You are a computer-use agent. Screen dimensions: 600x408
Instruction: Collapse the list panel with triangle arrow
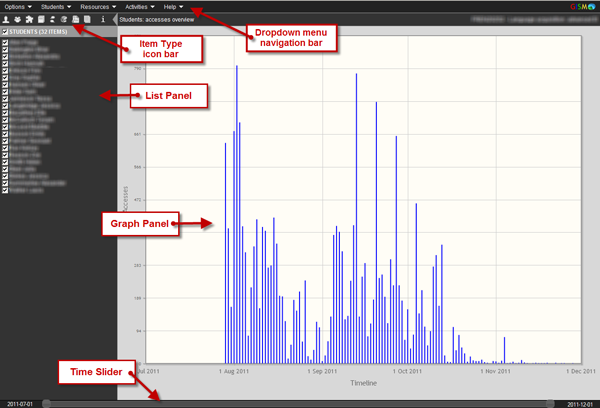click(115, 20)
